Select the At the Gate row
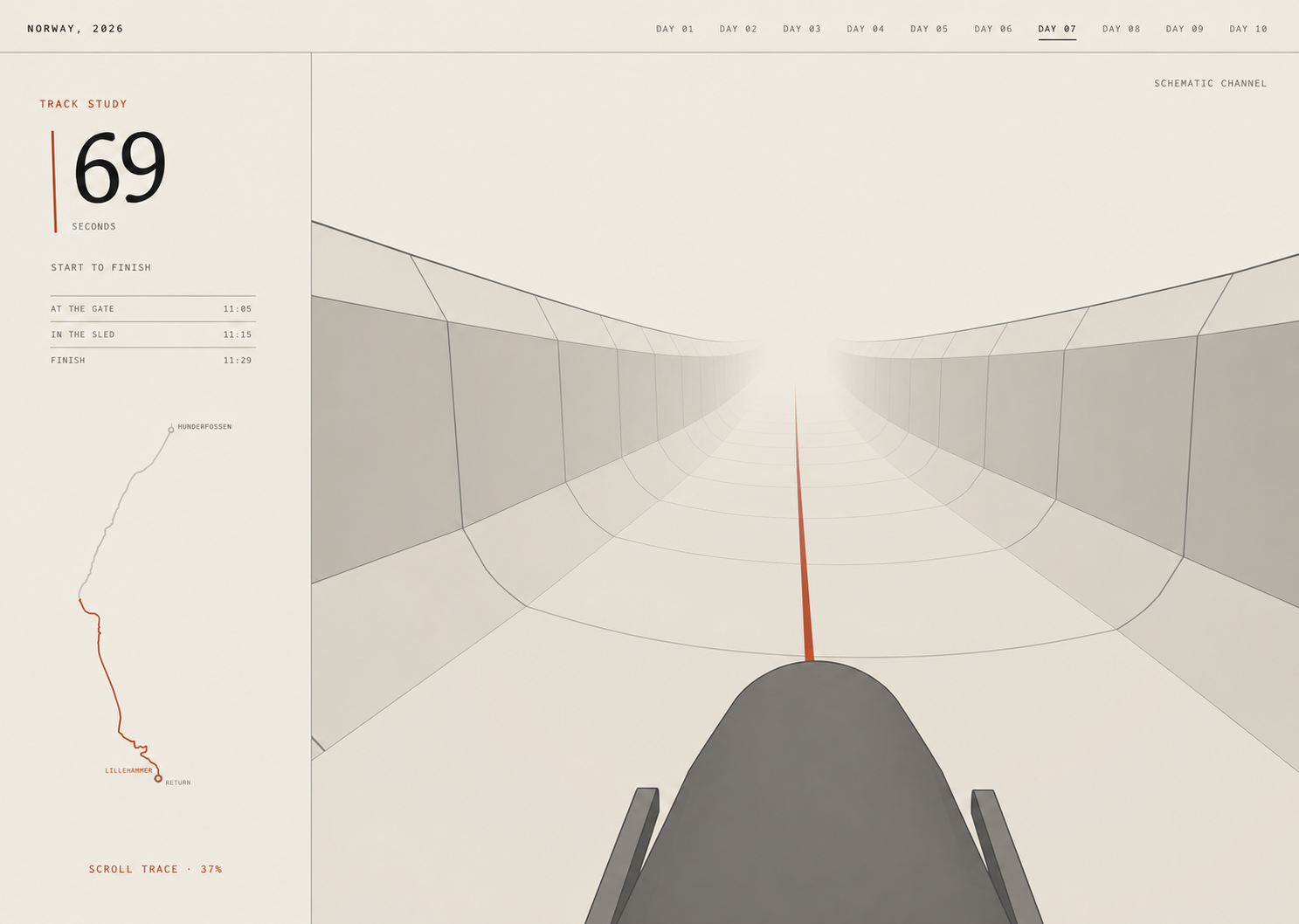 point(153,309)
